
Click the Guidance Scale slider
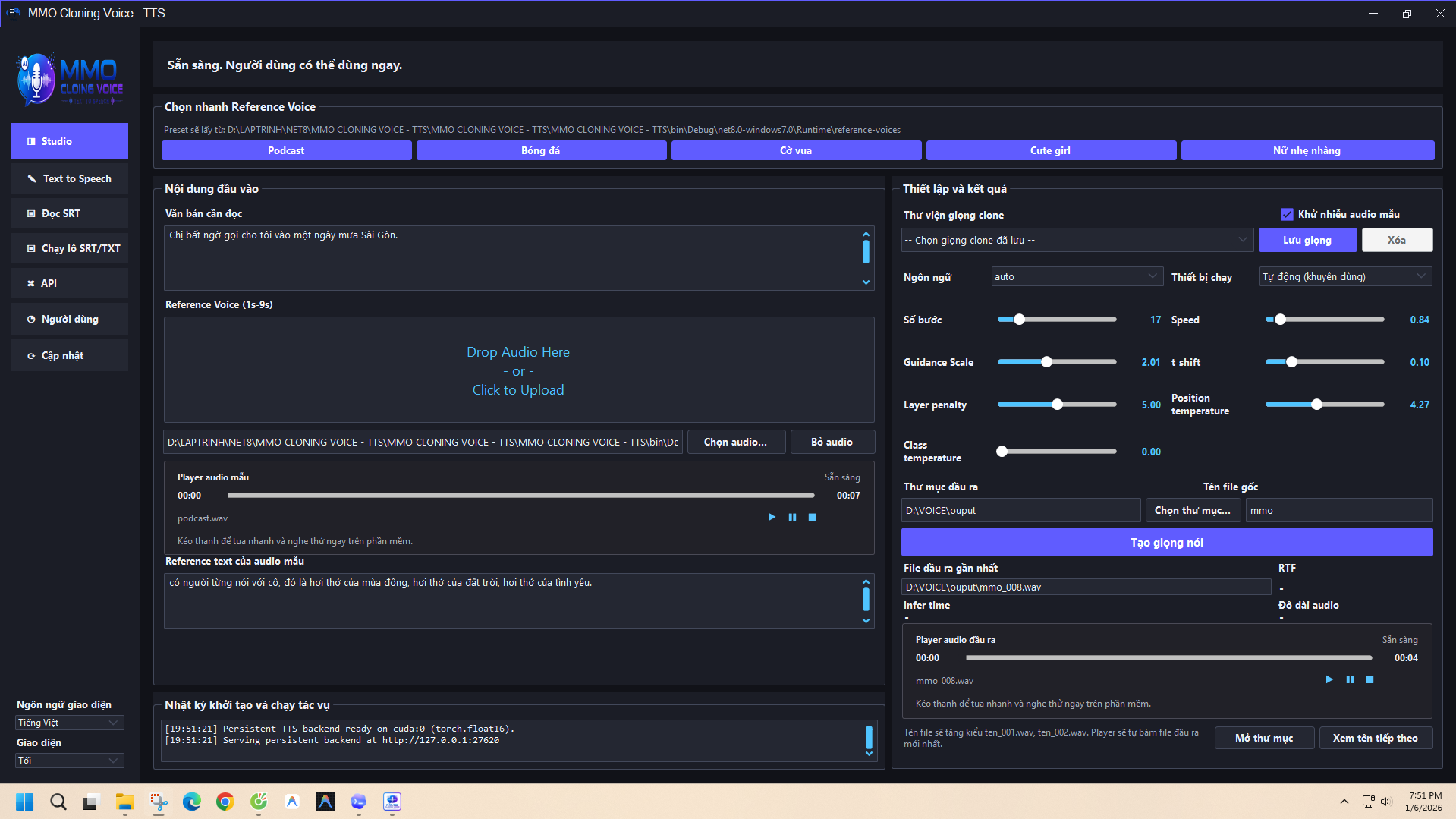(1057, 362)
